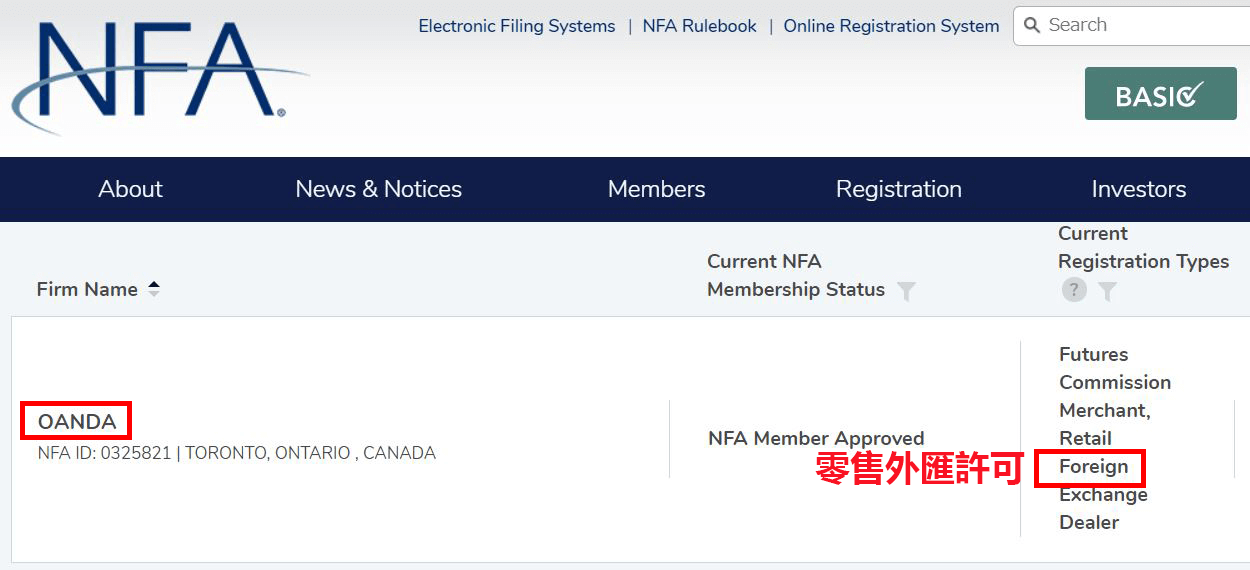Click Current NFA Membership Status header
Viewport: 1250px width, 570px height.
tap(796, 275)
